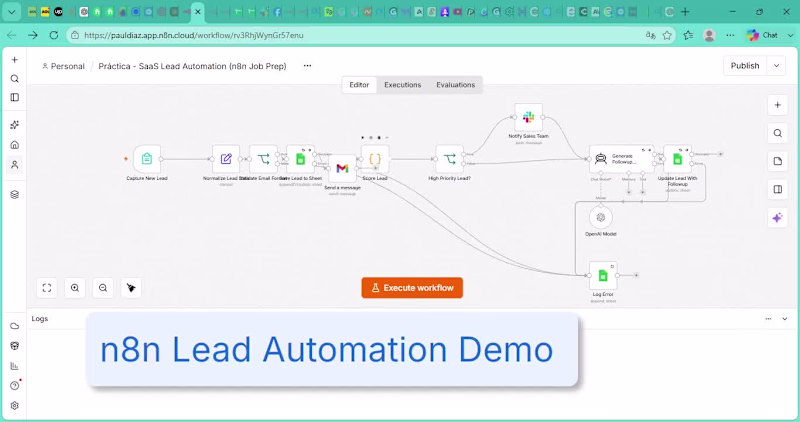The height and width of the screenshot is (422, 800).
Task: Click the workflow title Práctica - SaaS Lead Automation
Action: coord(192,66)
